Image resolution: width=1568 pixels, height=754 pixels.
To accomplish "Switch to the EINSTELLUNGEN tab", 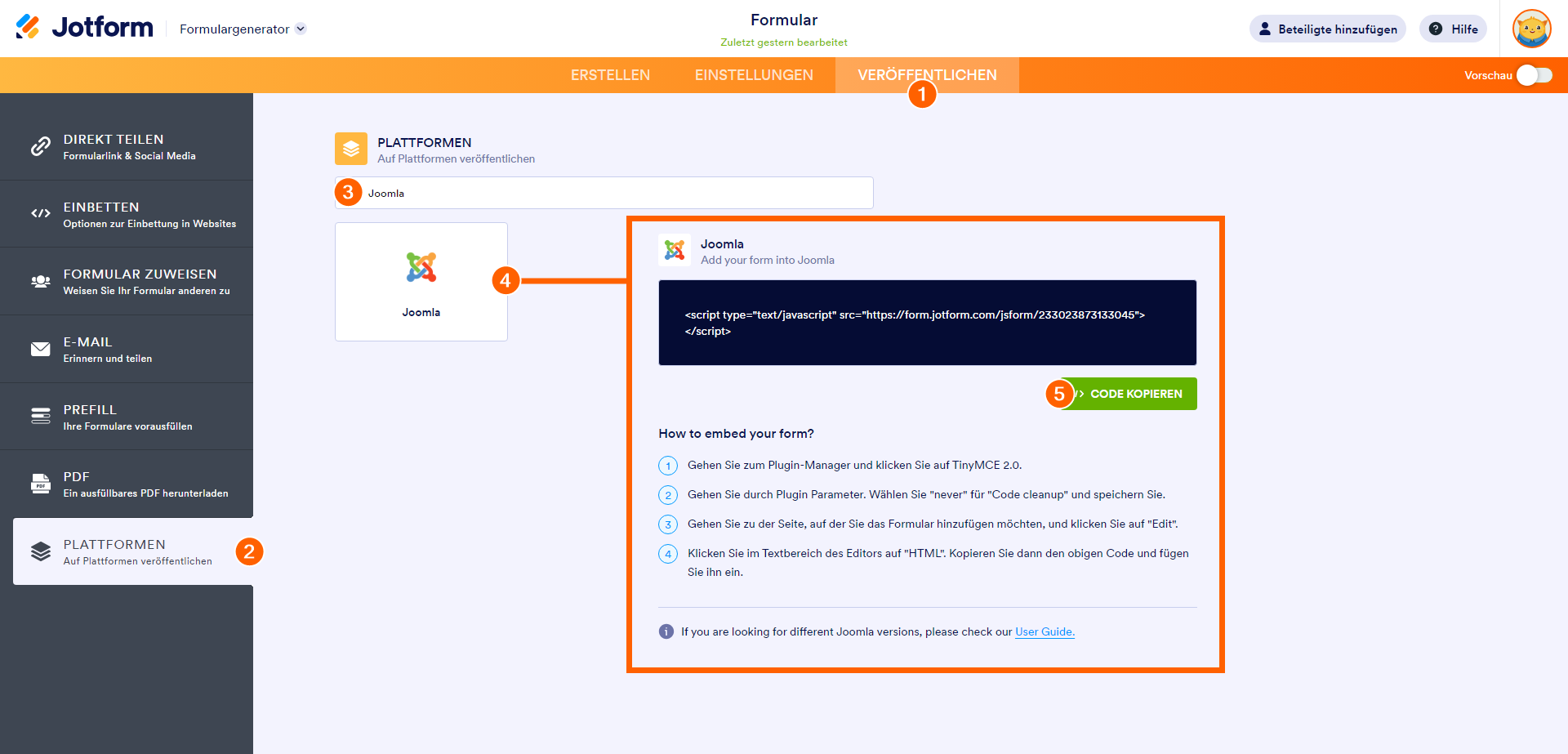I will pos(754,75).
